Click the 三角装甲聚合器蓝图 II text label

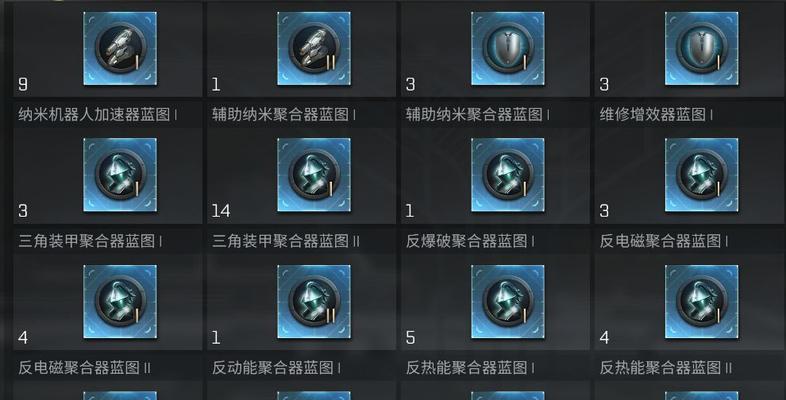point(286,241)
